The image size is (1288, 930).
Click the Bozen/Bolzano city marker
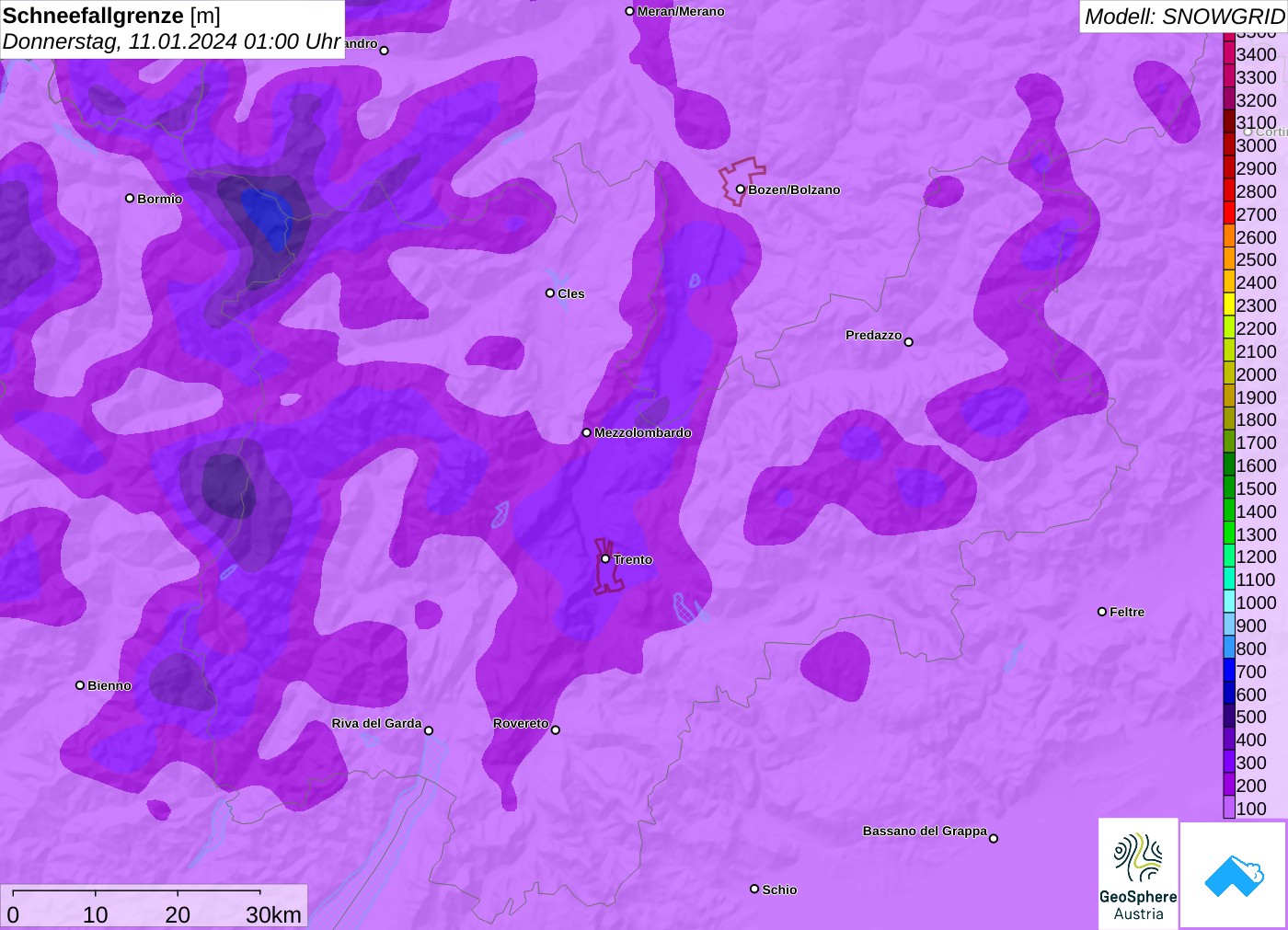point(740,189)
